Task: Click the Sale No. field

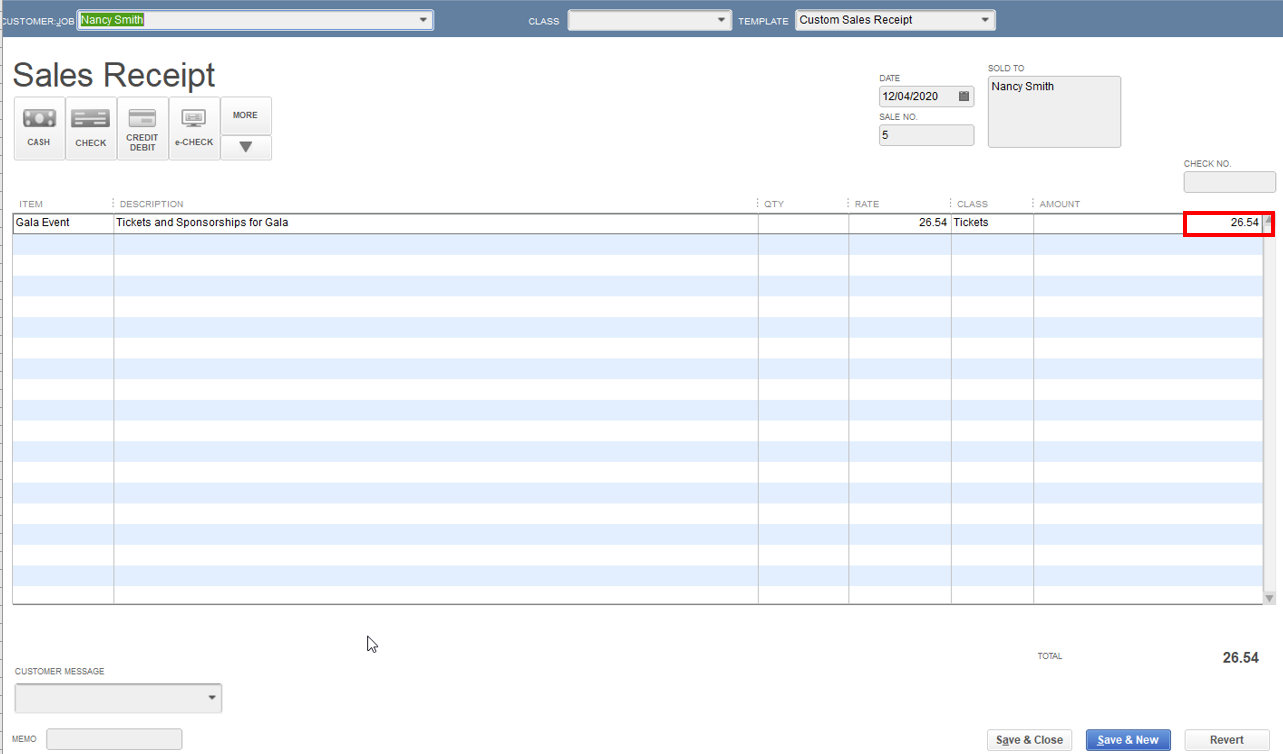Action: tap(926, 135)
